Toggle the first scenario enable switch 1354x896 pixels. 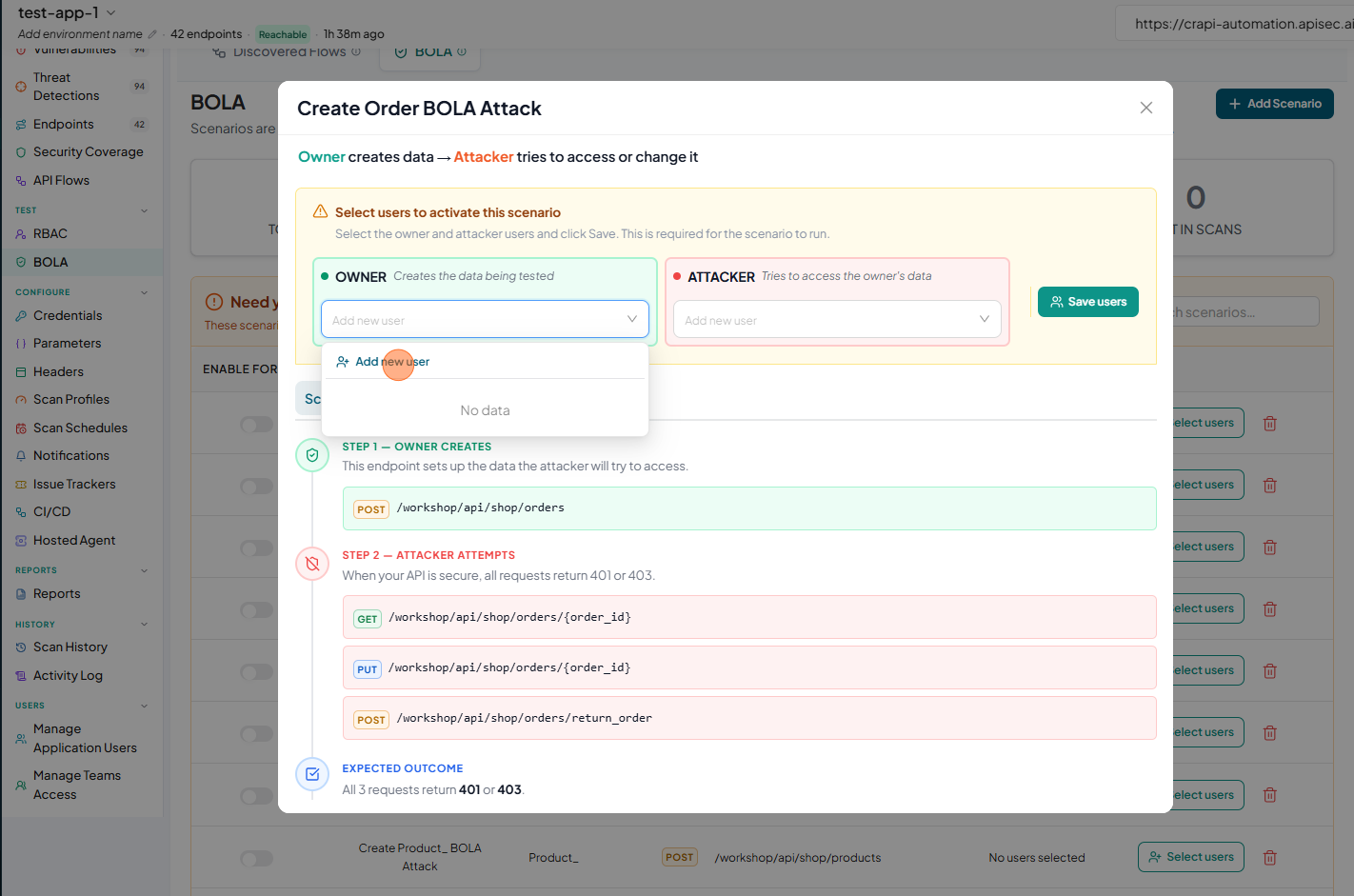tap(256, 424)
